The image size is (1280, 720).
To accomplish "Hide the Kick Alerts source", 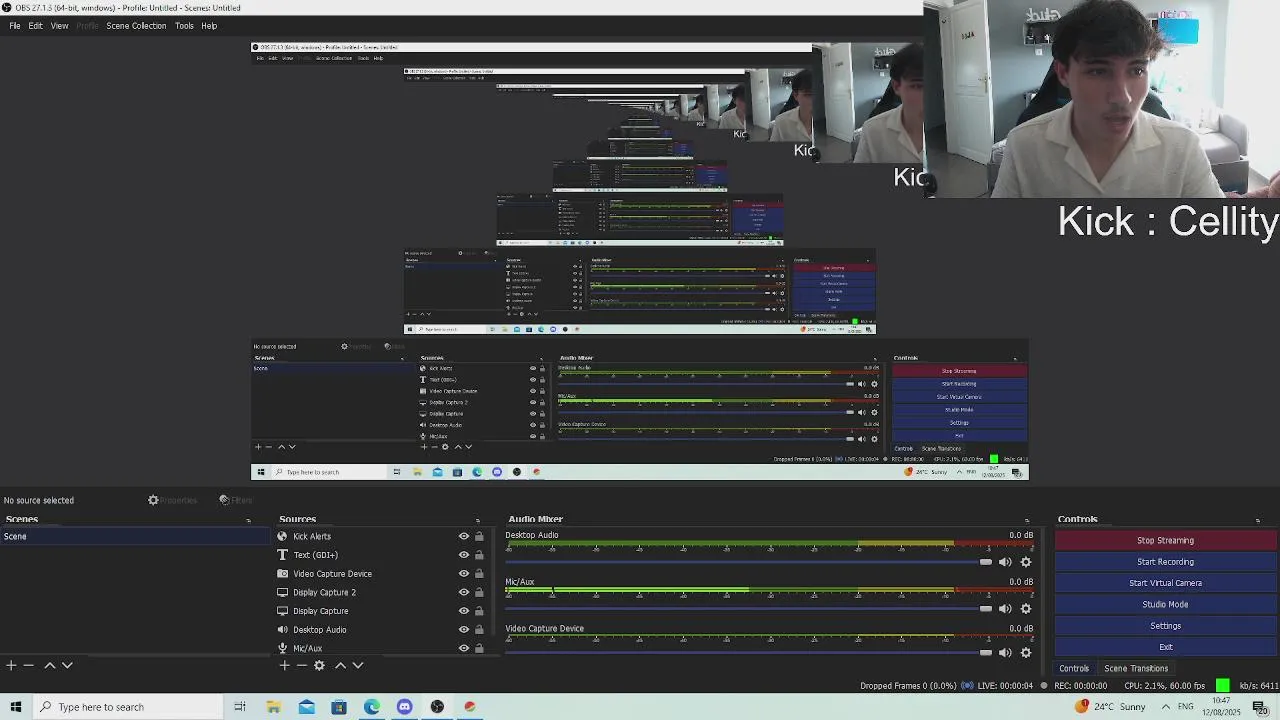I will 464,536.
